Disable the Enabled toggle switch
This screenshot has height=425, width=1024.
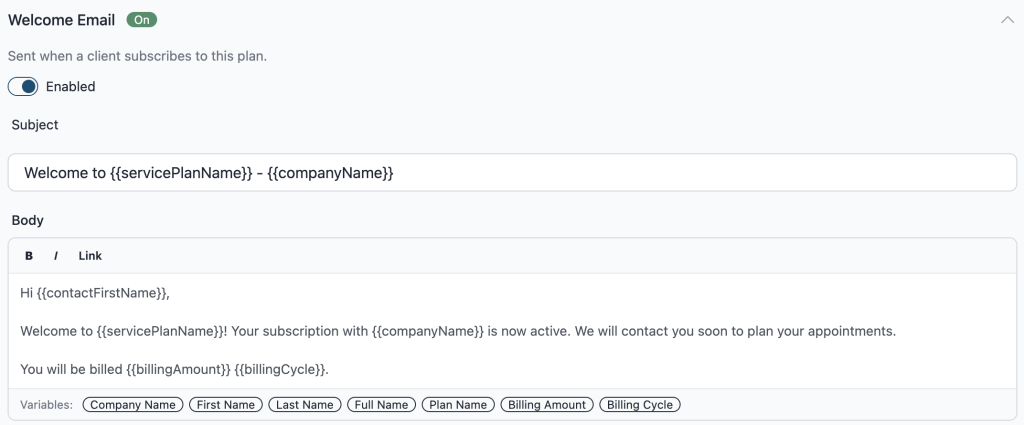click(23, 86)
